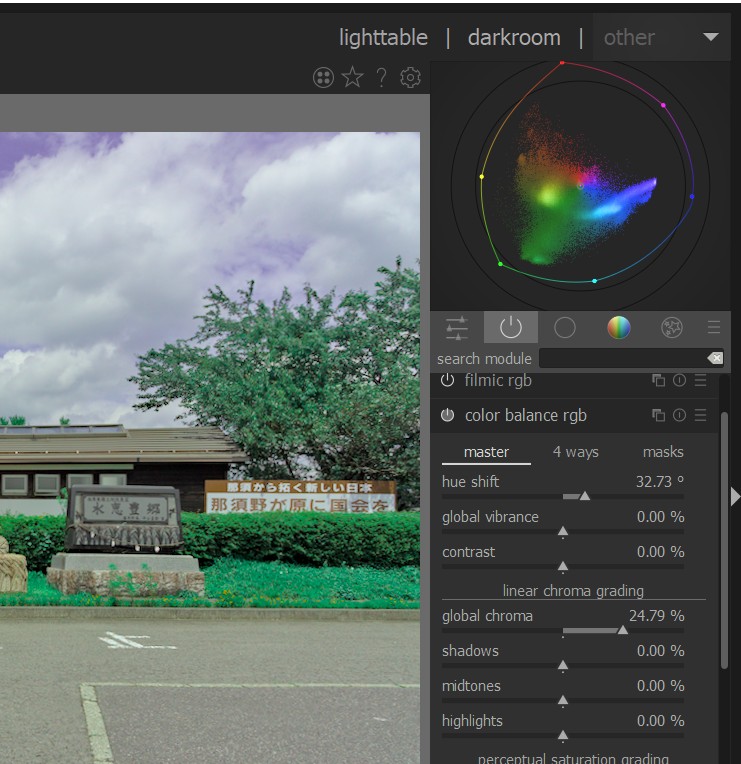This screenshot has height=764, width=741.
Task: Reset color balance rgb parameters
Action: (679, 415)
